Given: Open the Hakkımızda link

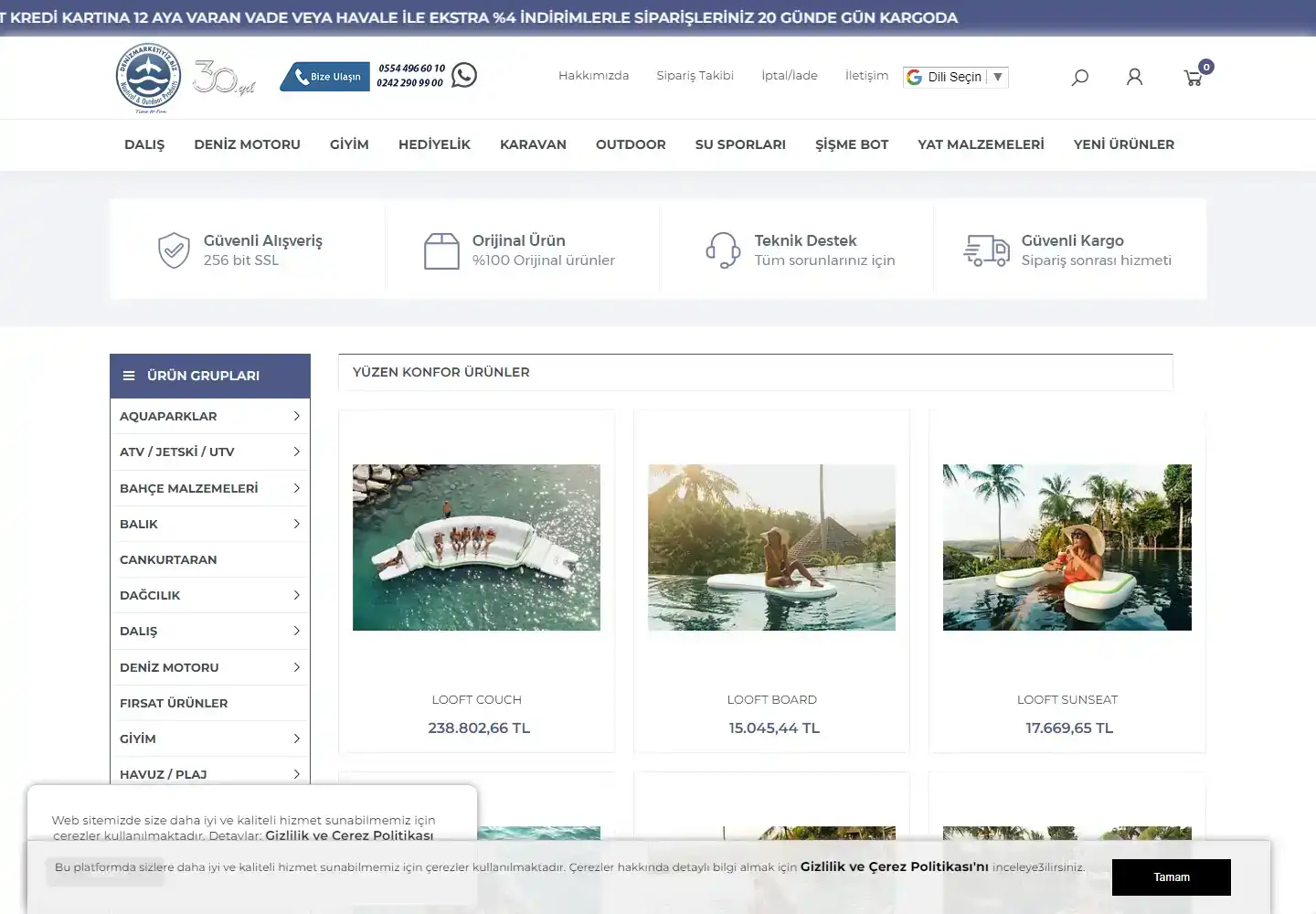Looking at the screenshot, I should pos(594,76).
